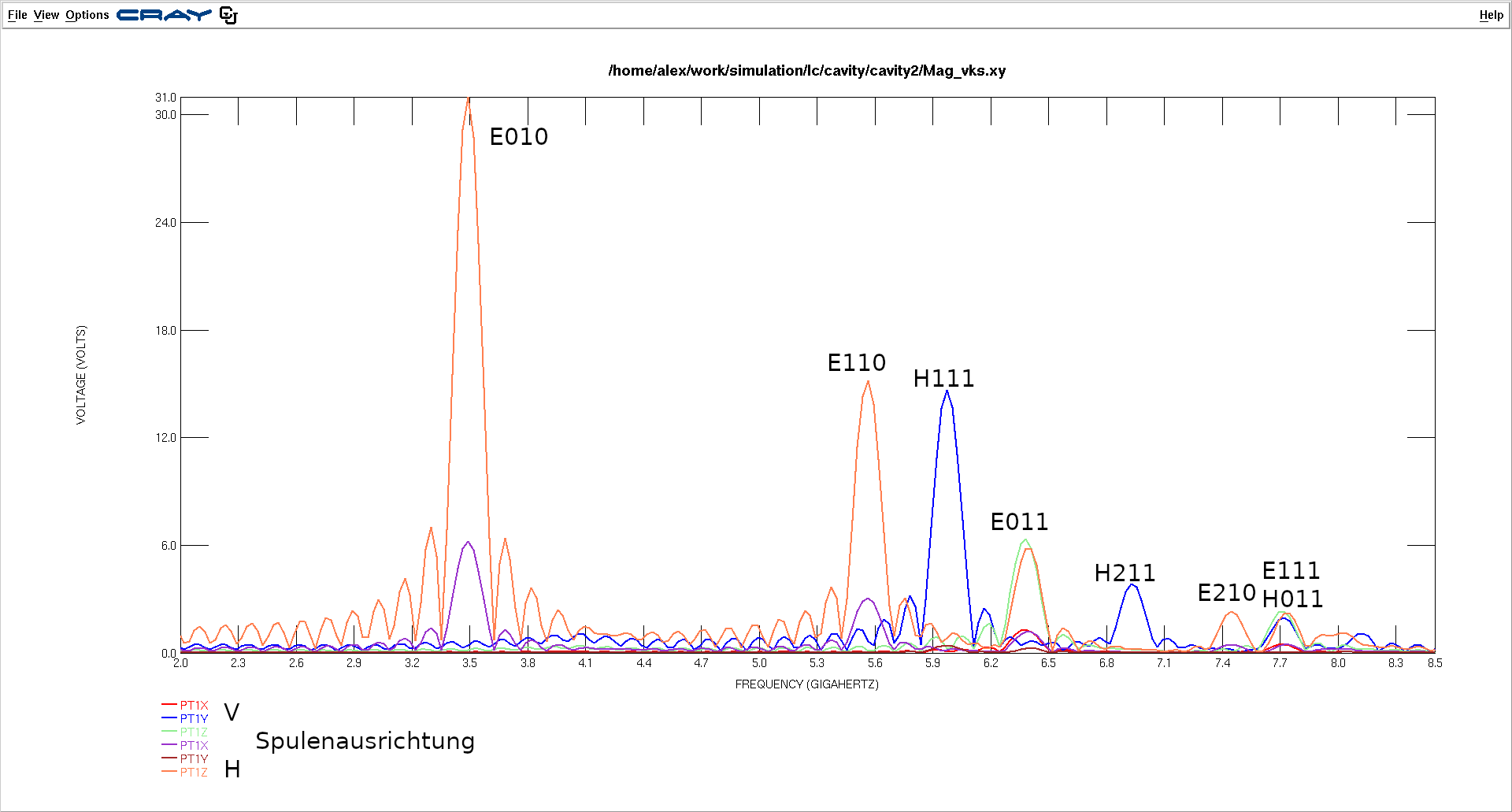
Task: Open the View menu
Action: tap(46, 15)
